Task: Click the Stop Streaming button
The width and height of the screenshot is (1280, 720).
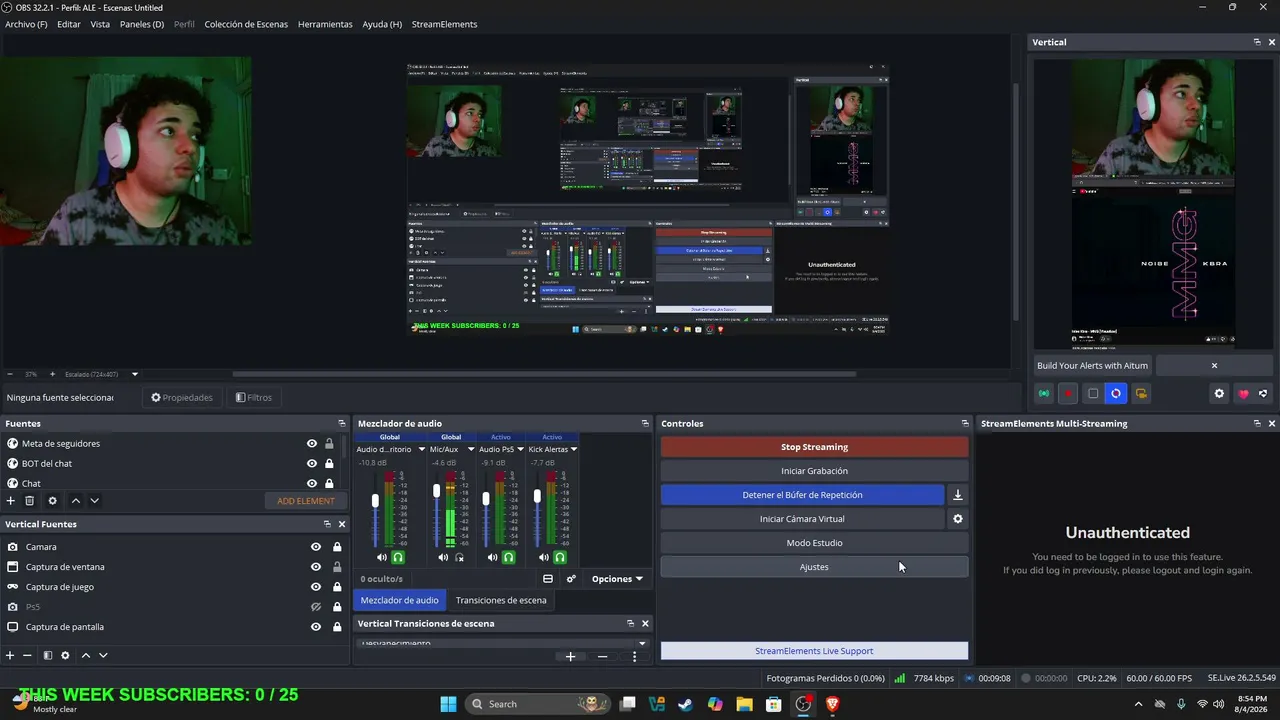Action: coord(814,447)
